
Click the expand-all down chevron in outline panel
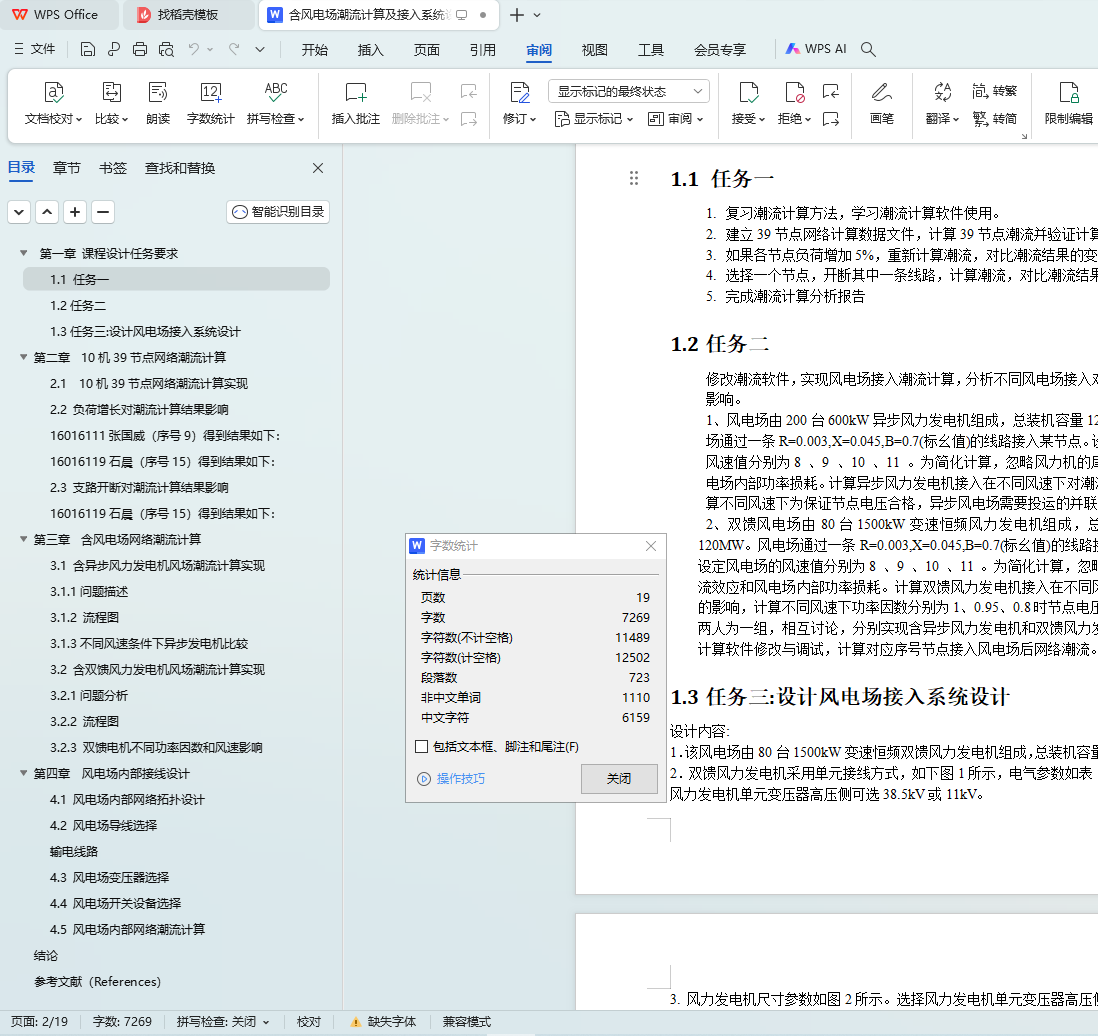click(x=19, y=212)
